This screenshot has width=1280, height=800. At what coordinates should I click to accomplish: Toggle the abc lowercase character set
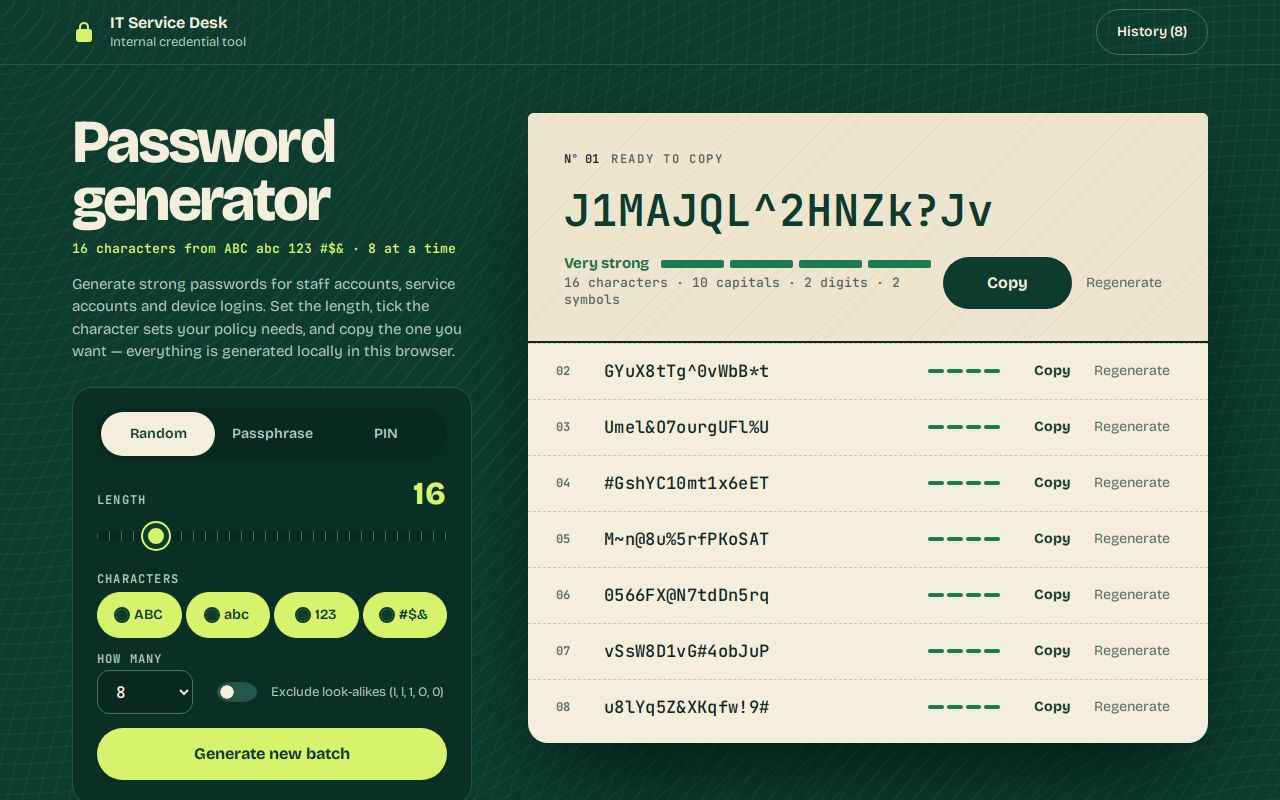click(228, 615)
